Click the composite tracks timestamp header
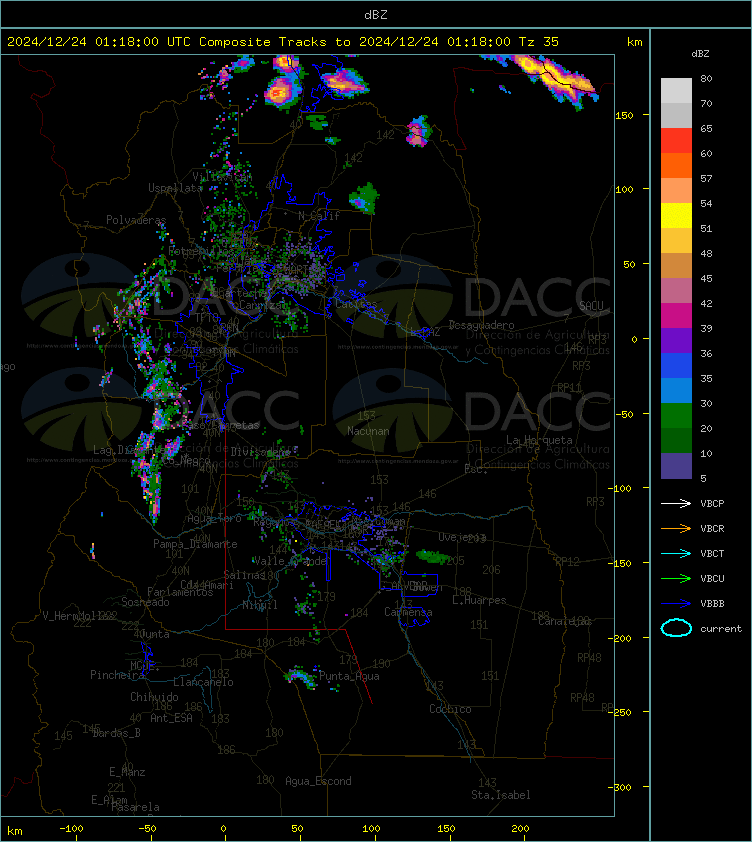 coord(283,42)
